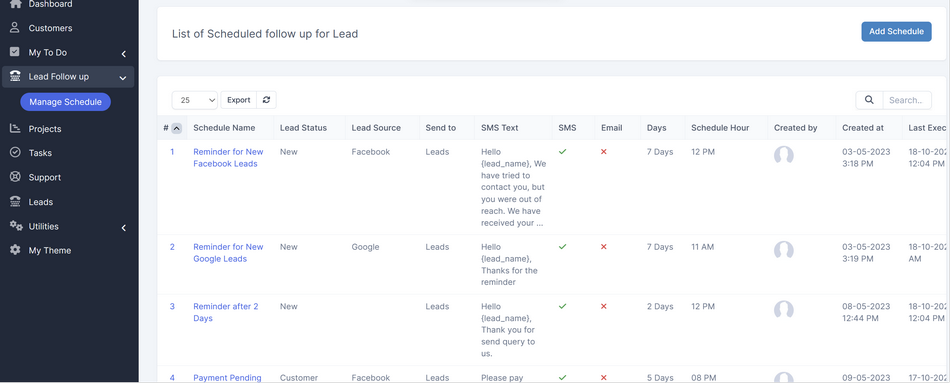Open Projects in the sidebar
The width and height of the screenshot is (950, 383).
(x=45, y=128)
